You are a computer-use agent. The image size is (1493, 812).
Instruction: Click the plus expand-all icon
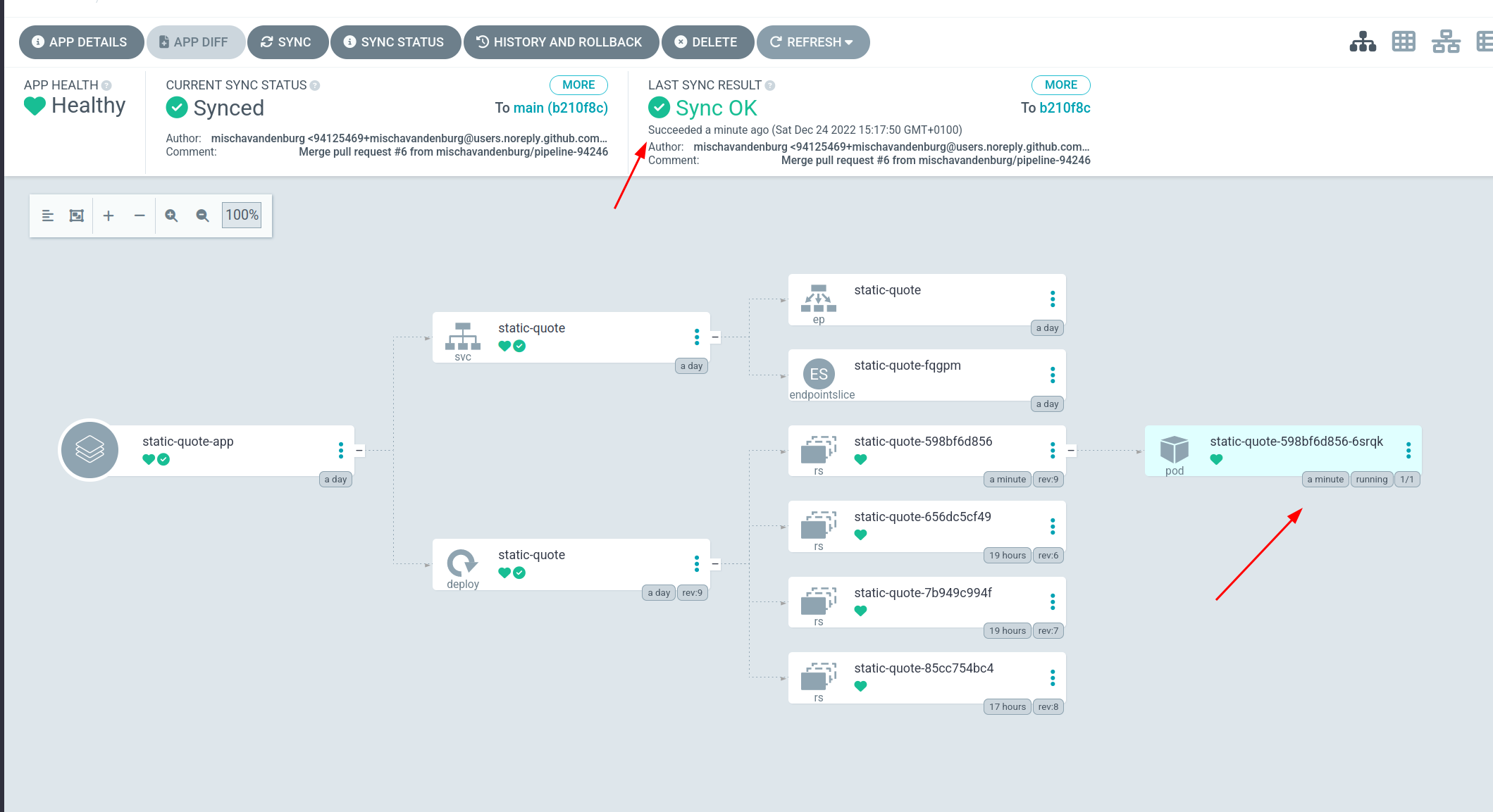tap(109, 216)
